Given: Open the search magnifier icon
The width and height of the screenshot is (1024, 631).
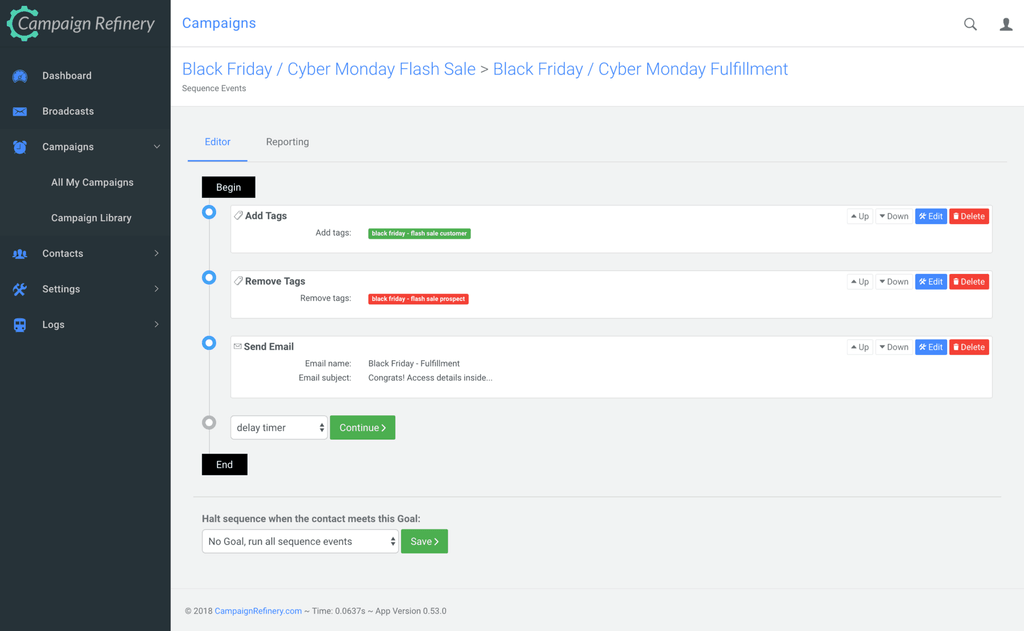Looking at the screenshot, I should (970, 24).
